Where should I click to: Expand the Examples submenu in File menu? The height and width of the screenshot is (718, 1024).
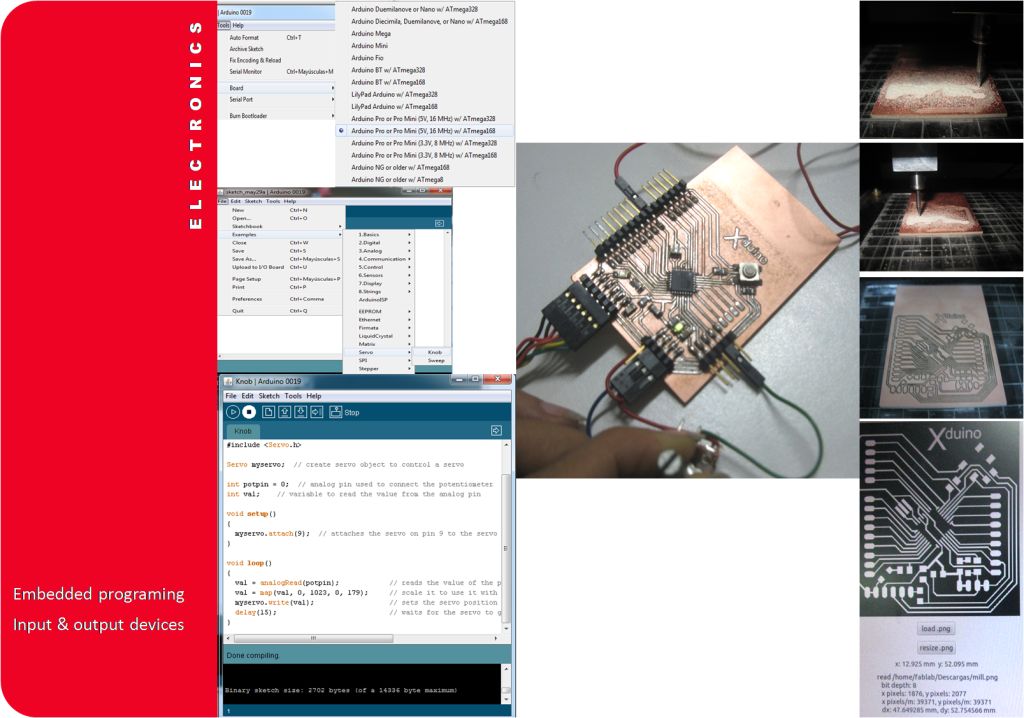pos(281,235)
